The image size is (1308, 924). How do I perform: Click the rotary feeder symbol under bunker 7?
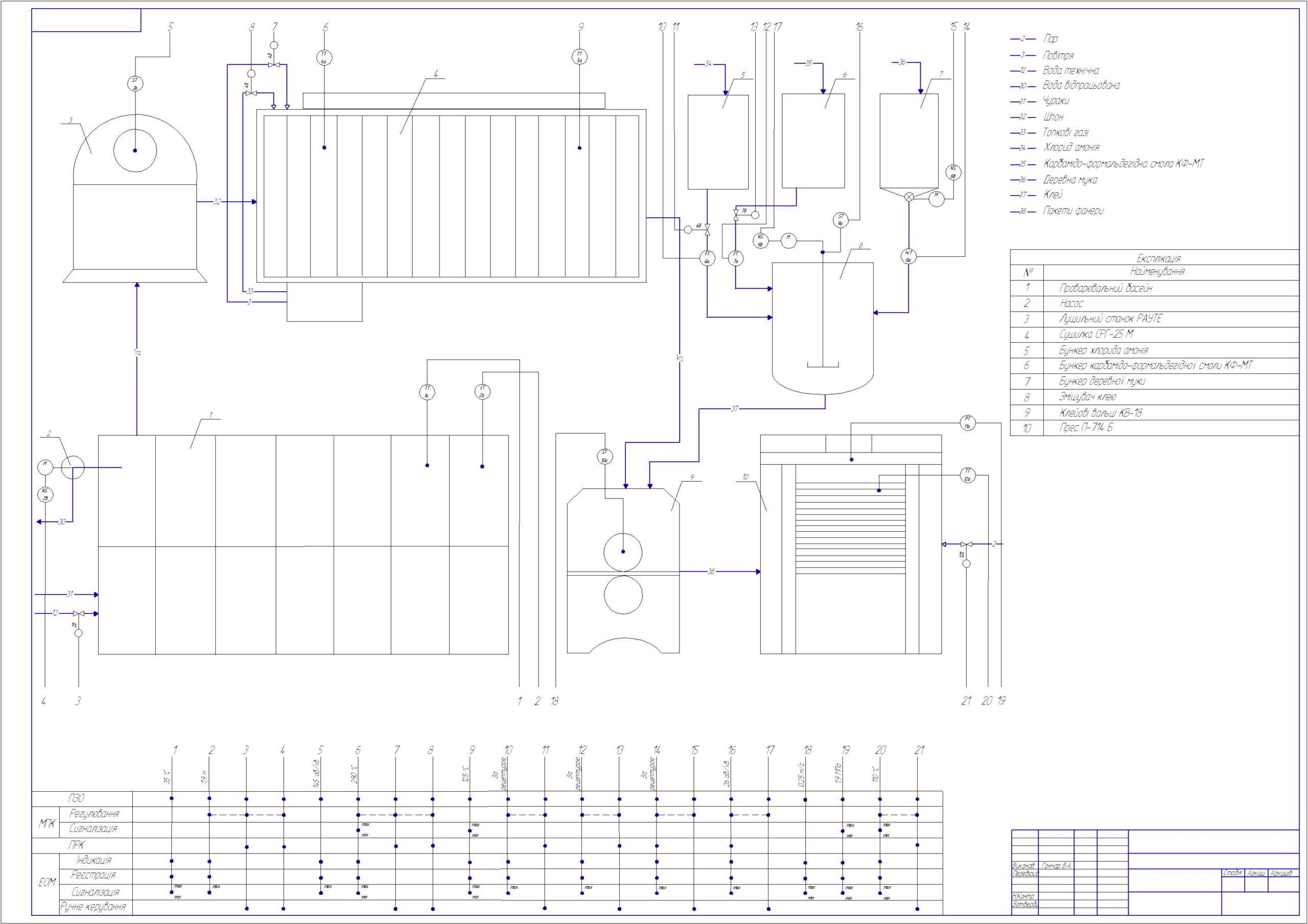[908, 197]
